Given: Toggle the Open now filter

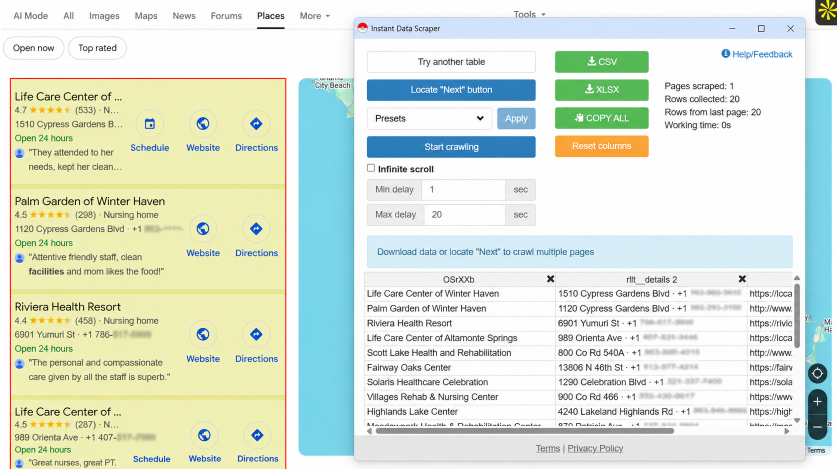Looking at the screenshot, I should tap(34, 48).
